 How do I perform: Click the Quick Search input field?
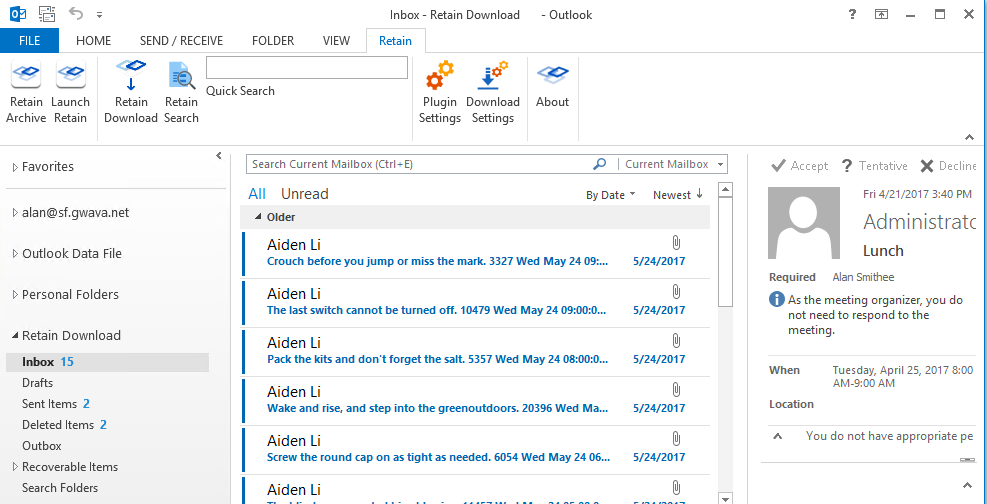(x=307, y=68)
